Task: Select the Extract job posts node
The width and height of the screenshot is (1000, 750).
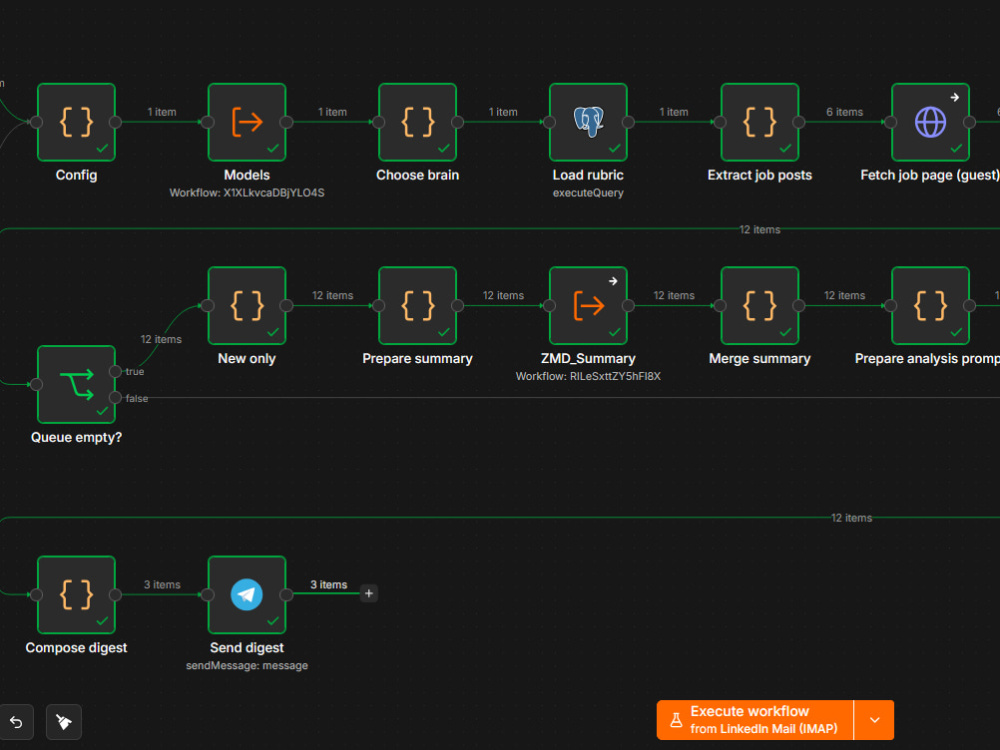Action: coord(760,122)
